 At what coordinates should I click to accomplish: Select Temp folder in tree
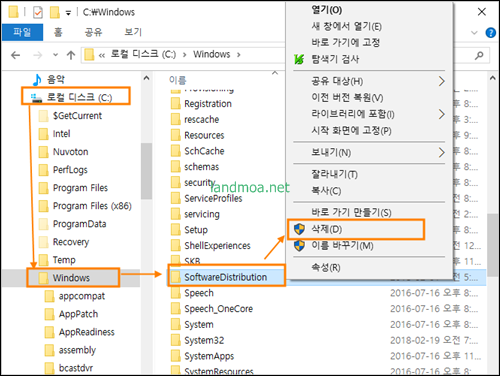pos(64,260)
